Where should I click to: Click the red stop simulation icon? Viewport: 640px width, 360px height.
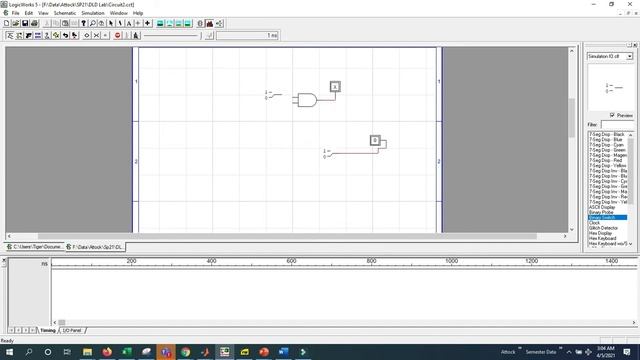[118, 36]
